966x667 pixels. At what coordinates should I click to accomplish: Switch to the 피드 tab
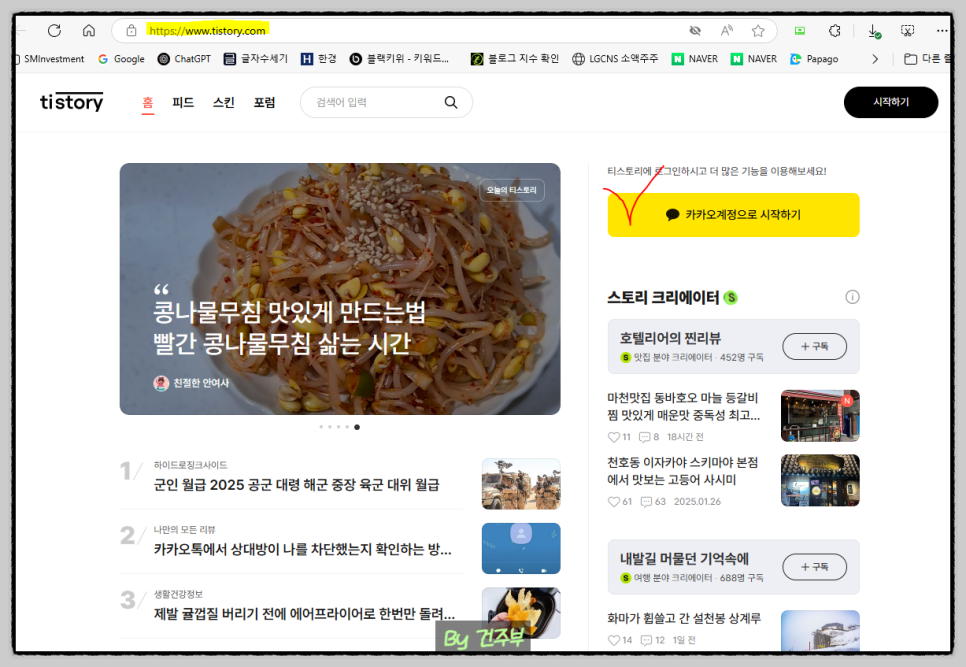click(x=183, y=102)
